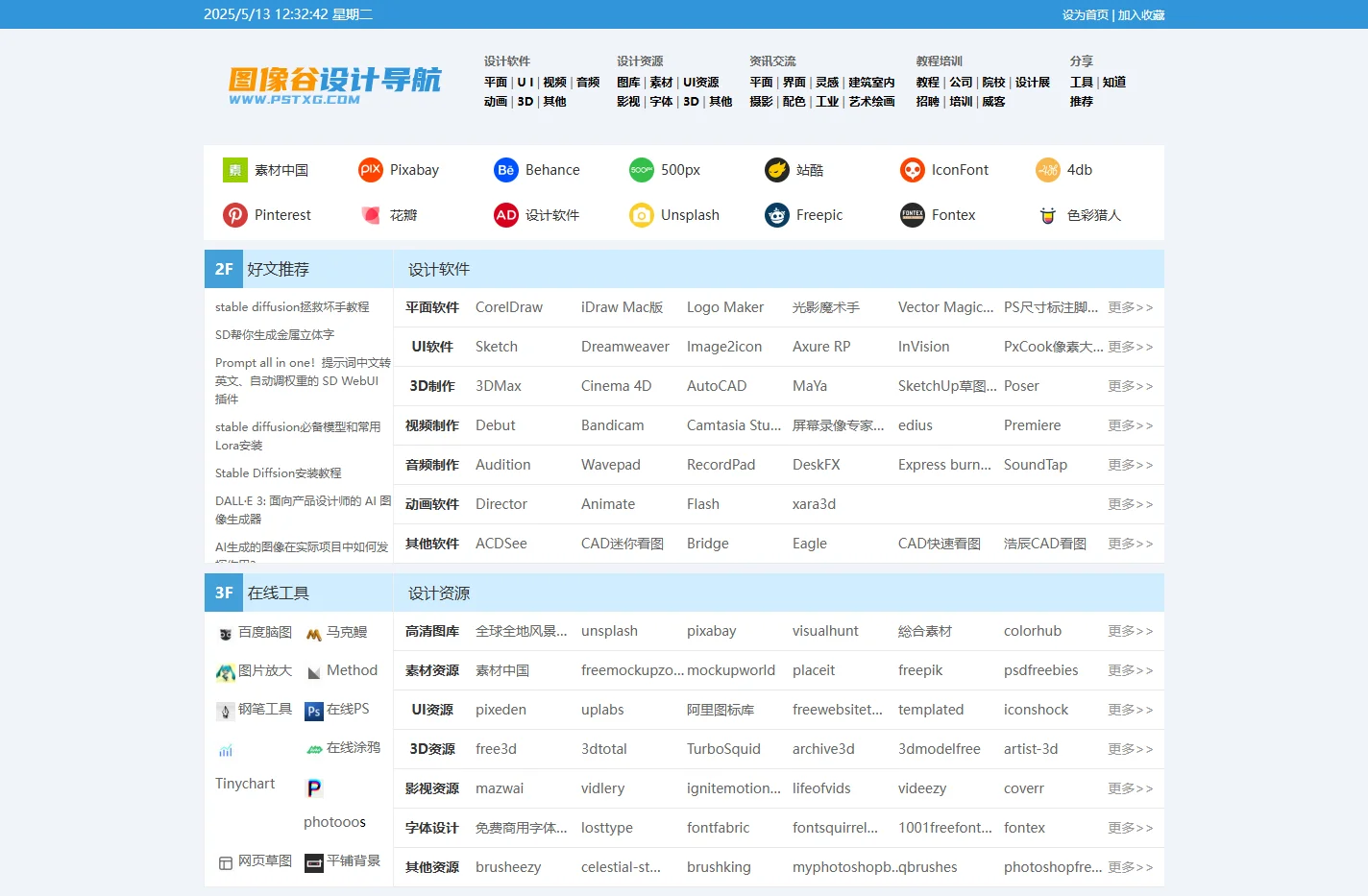Click 设为首页 link

point(1086,15)
